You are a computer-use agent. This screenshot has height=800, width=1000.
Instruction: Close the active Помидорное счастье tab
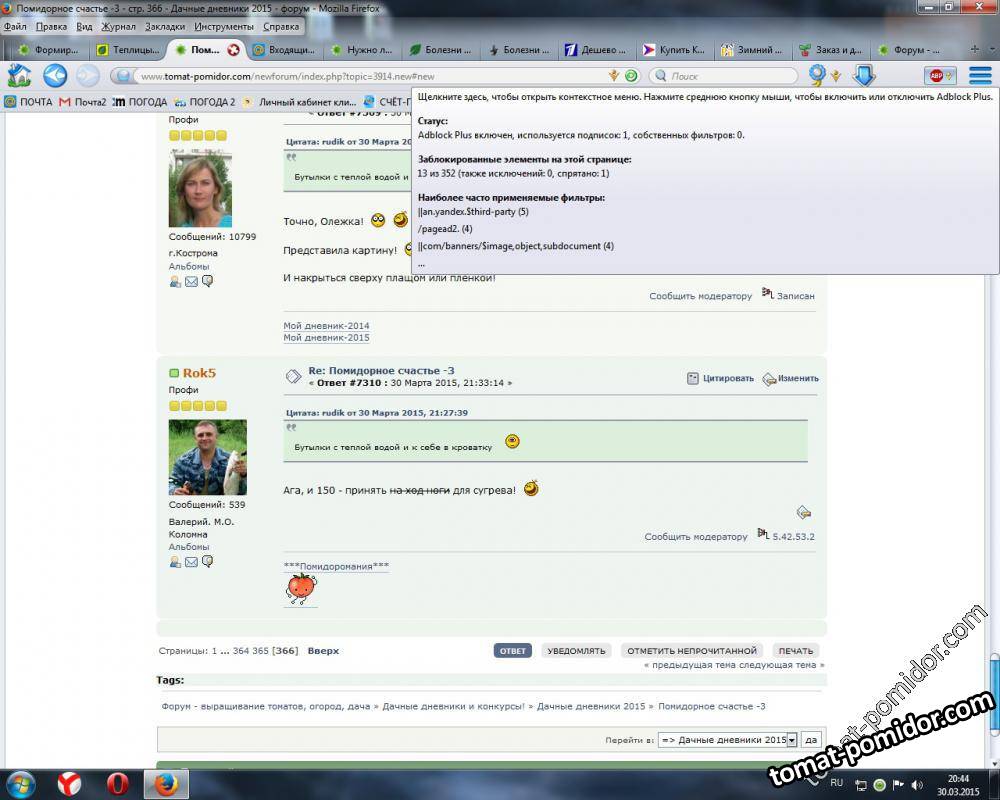click(233, 49)
